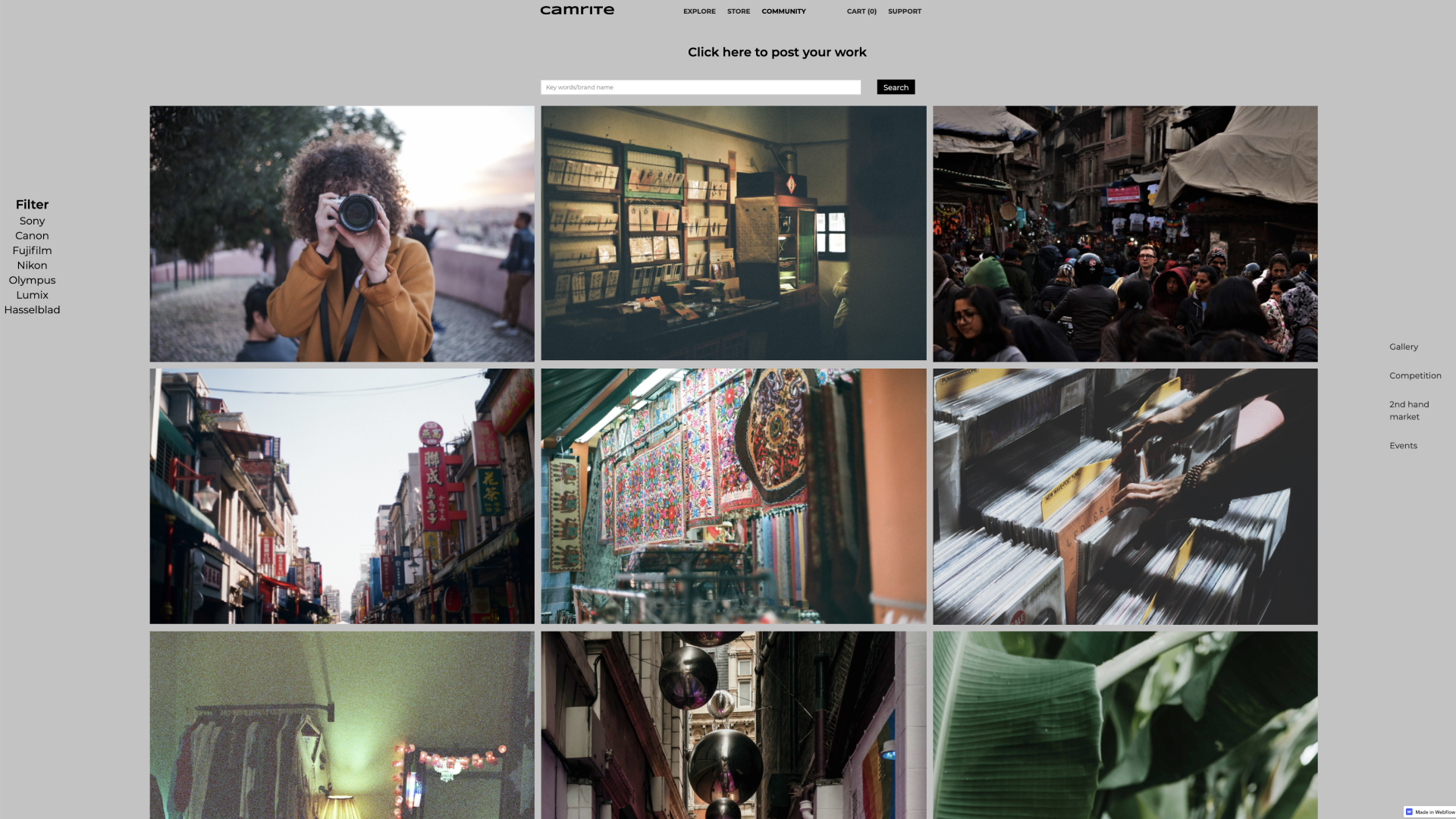Screen dimensions: 1456x819
Task: Go to the Gallery section
Action: (x=1403, y=347)
